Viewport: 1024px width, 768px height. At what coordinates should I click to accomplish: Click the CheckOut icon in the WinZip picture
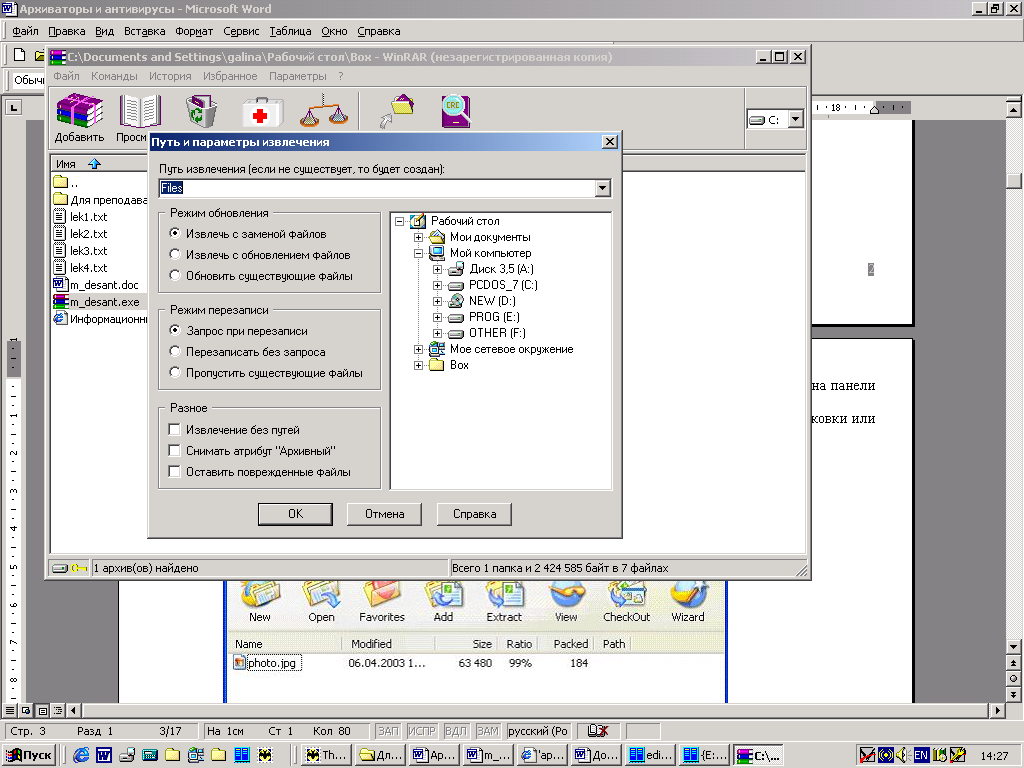click(626, 595)
